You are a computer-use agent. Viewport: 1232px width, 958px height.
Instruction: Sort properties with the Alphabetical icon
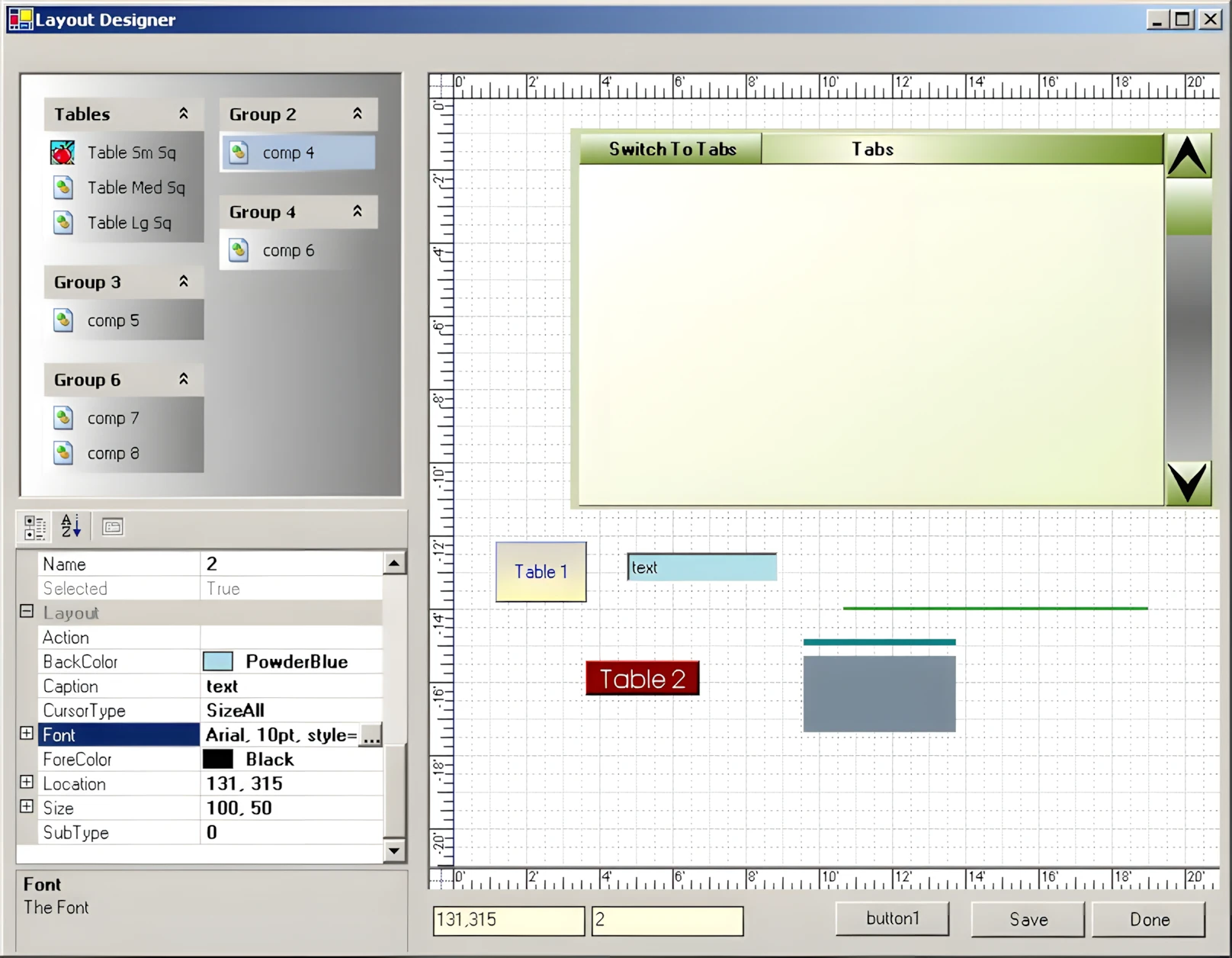point(71,527)
